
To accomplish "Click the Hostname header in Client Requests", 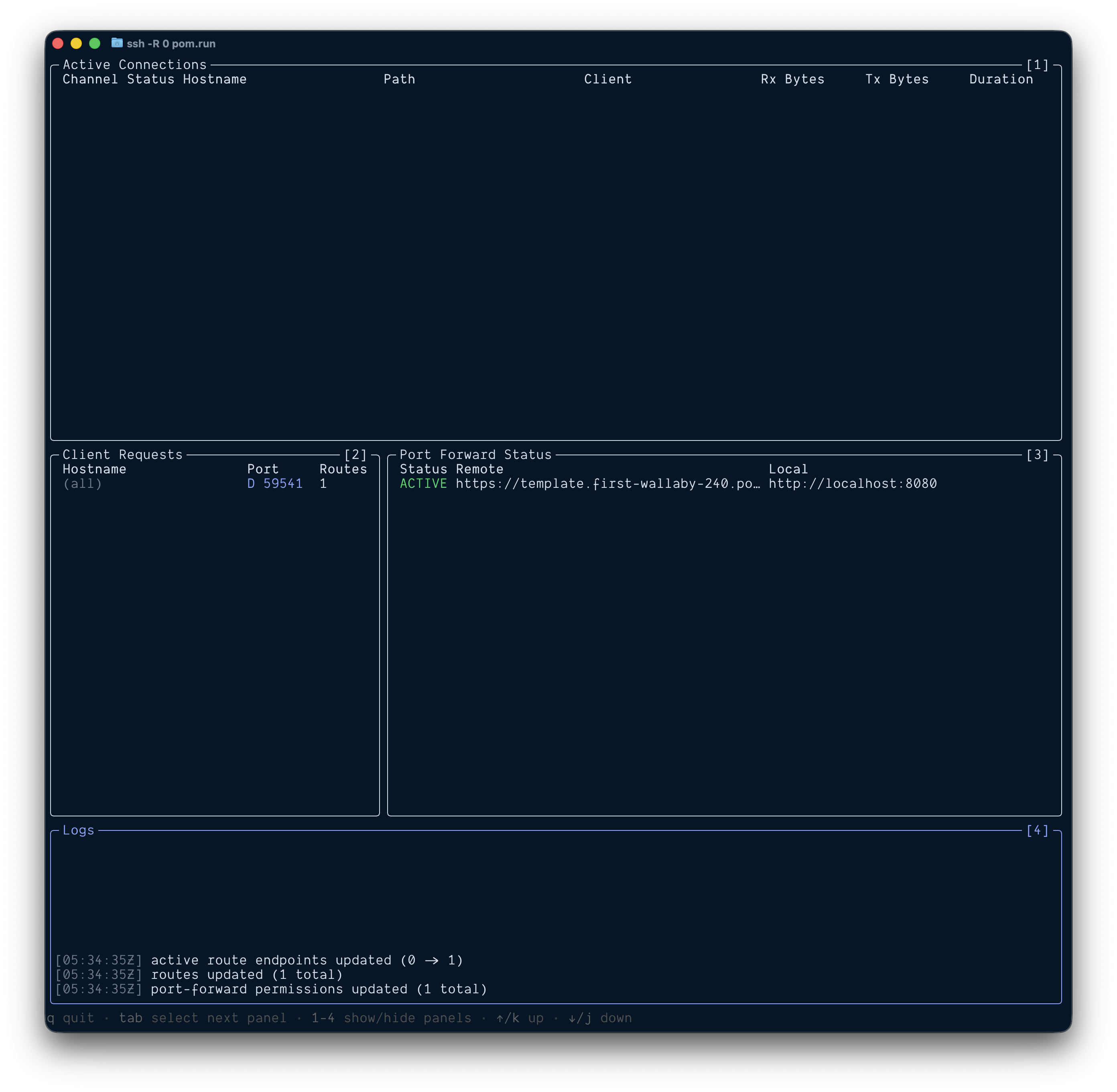I will point(94,469).
